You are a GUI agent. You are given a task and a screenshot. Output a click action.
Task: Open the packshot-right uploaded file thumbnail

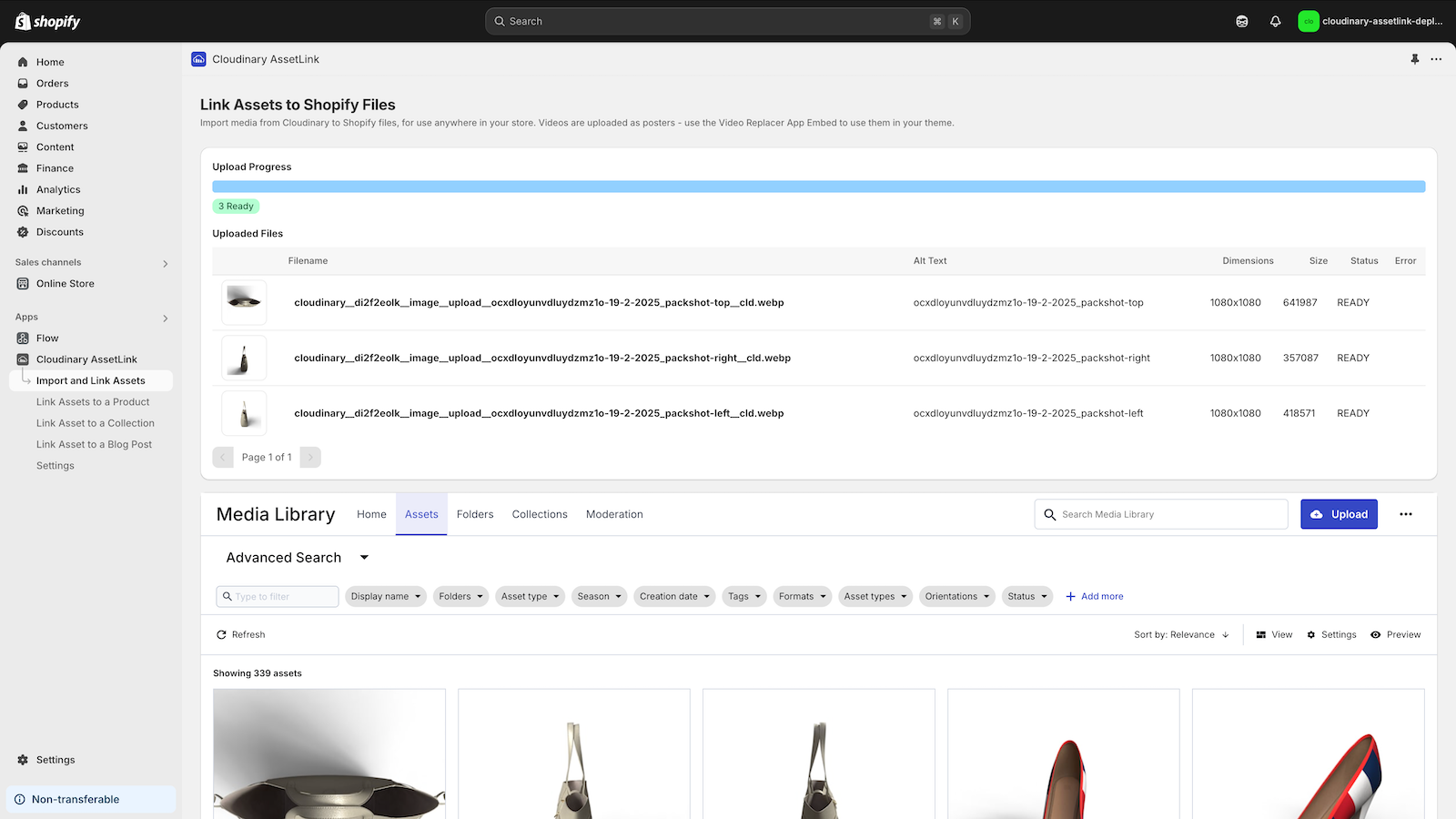(x=244, y=358)
